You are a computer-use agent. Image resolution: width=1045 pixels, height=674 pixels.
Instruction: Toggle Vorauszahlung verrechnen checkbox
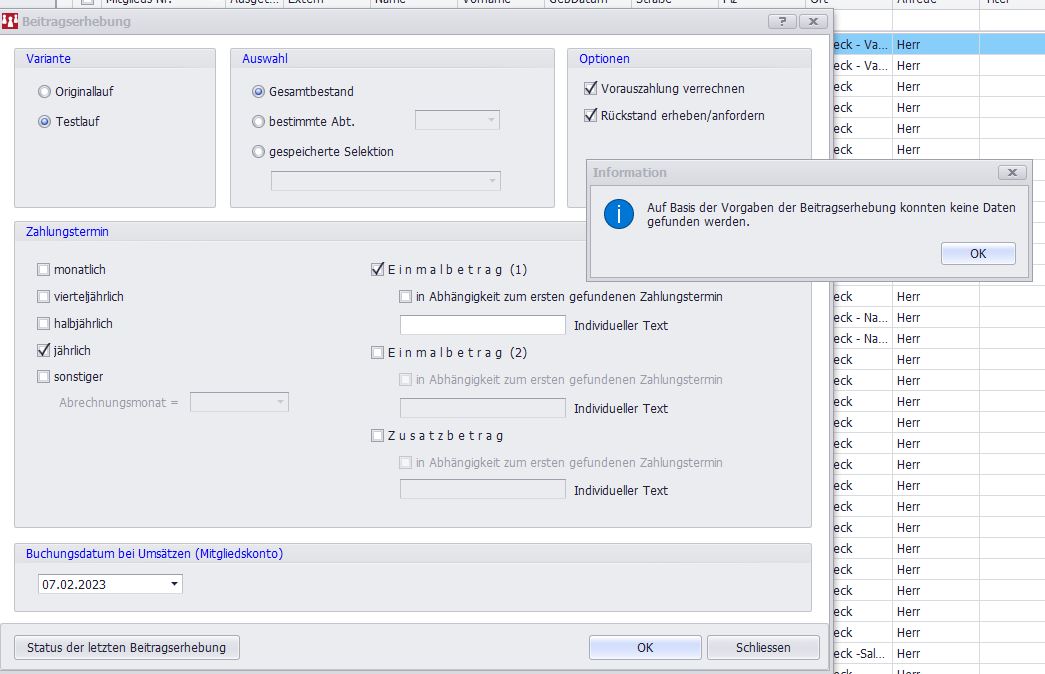(591, 89)
